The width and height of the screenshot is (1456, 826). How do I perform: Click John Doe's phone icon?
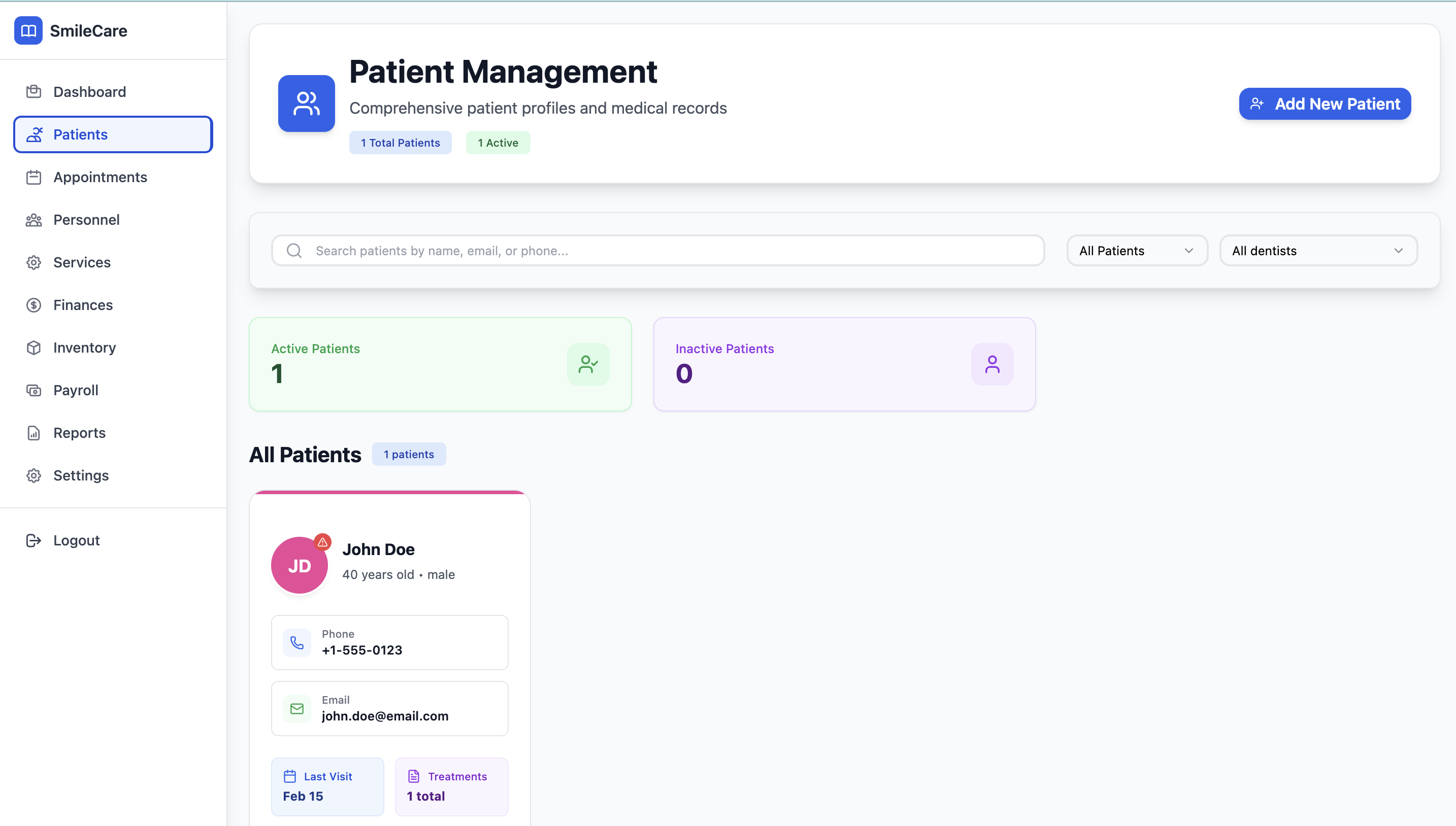(x=297, y=643)
